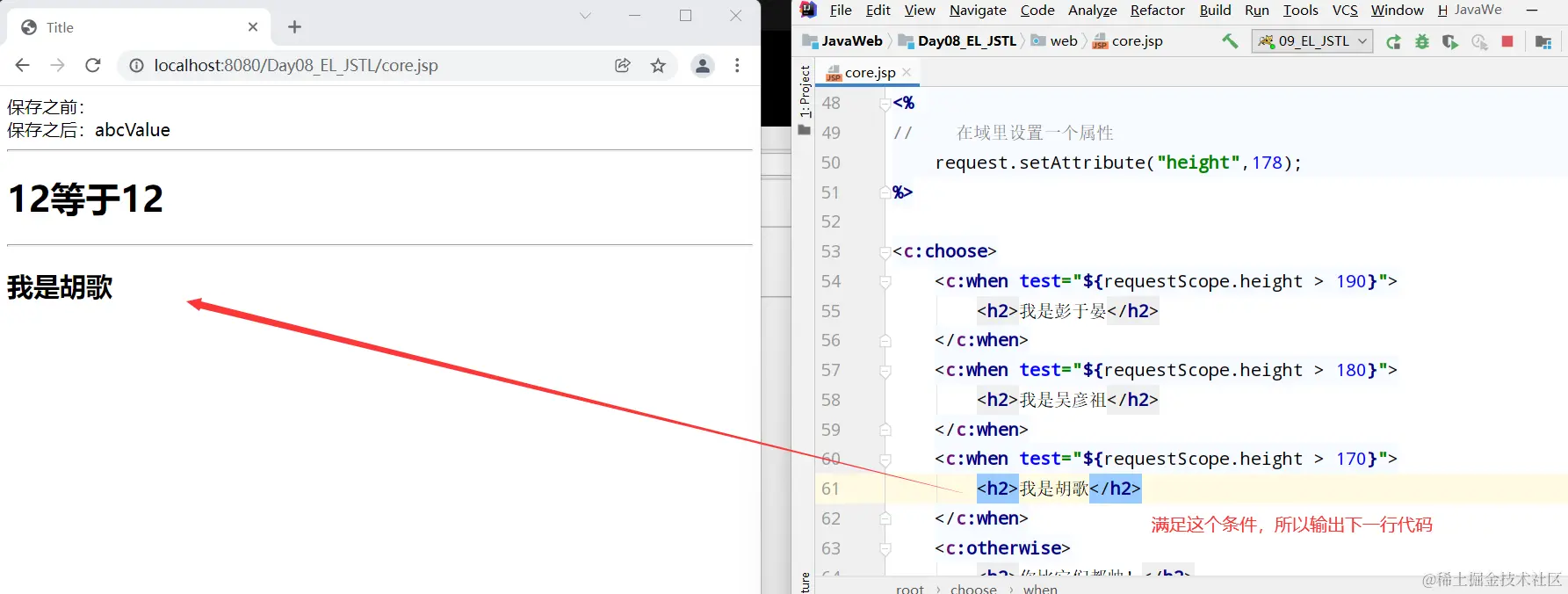This screenshot has height=594, width=1568.
Task: Open the Navigate menu
Action: [x=978, y=10]
